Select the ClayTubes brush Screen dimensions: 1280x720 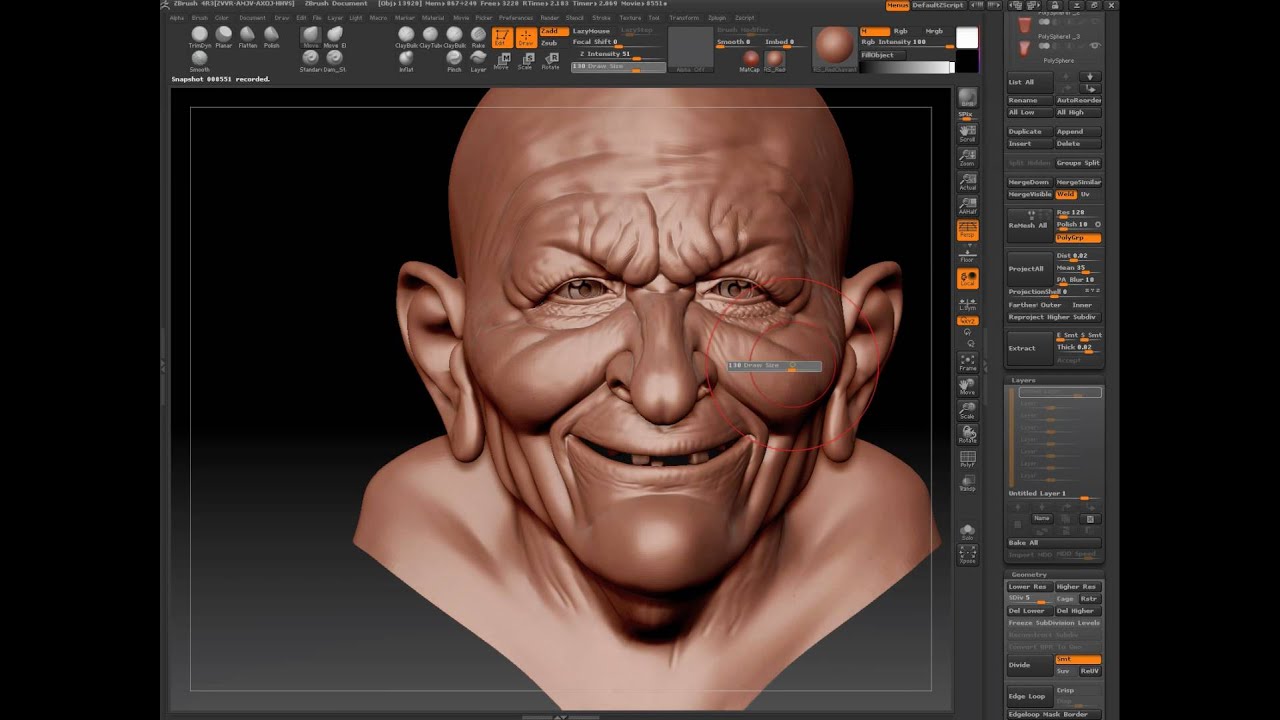[430, 37]
